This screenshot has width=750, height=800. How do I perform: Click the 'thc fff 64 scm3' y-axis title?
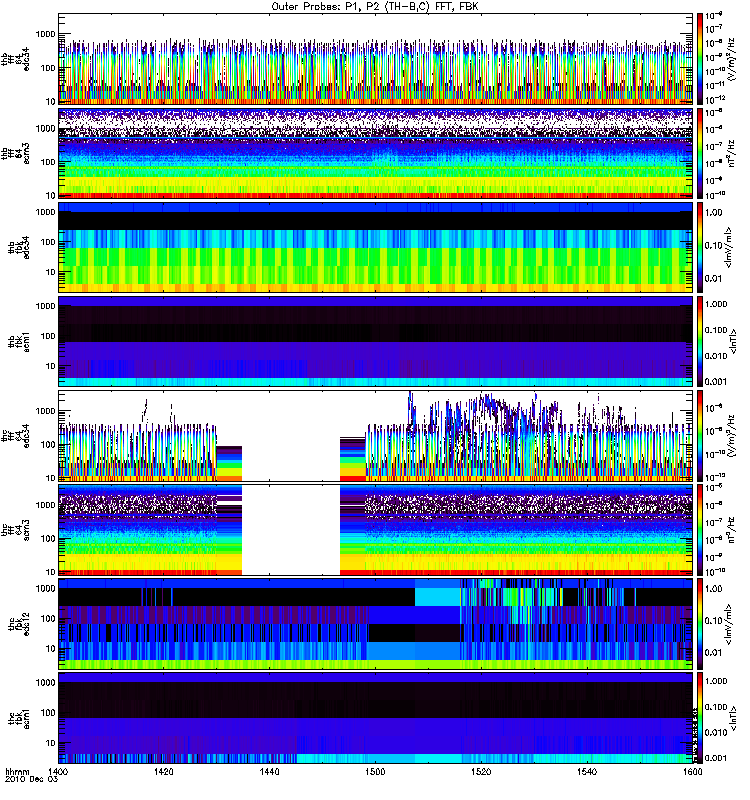pyautogui.click(x=15, y=530)
